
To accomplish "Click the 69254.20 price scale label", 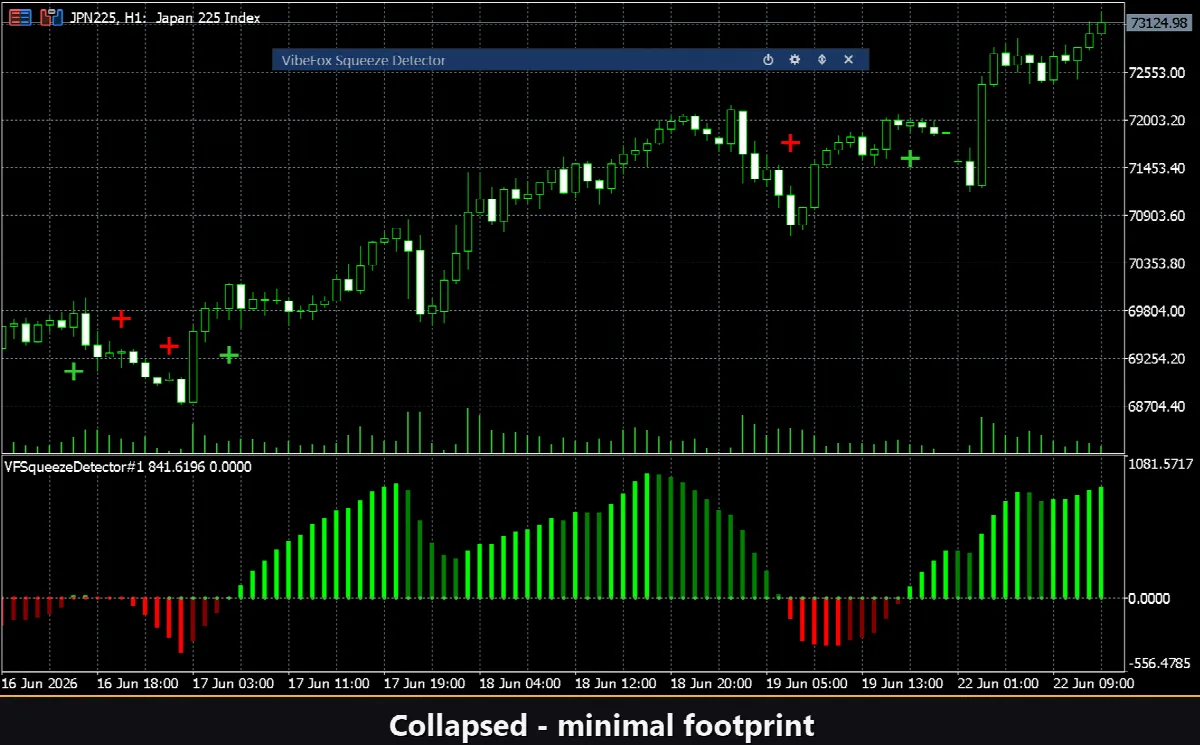I will pos(1159,358).
